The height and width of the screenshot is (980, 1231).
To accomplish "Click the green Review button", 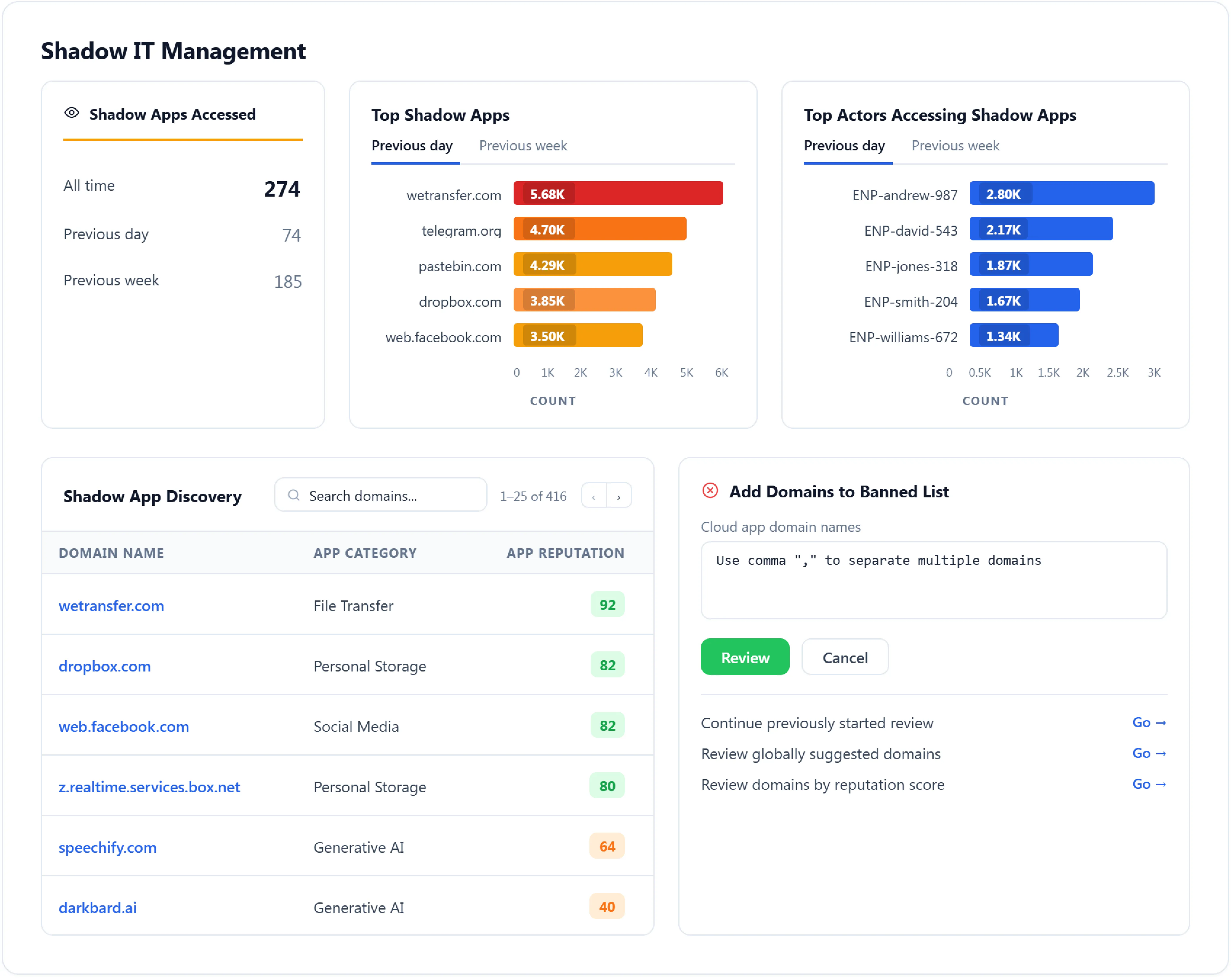I will click(x=745, y=658).
